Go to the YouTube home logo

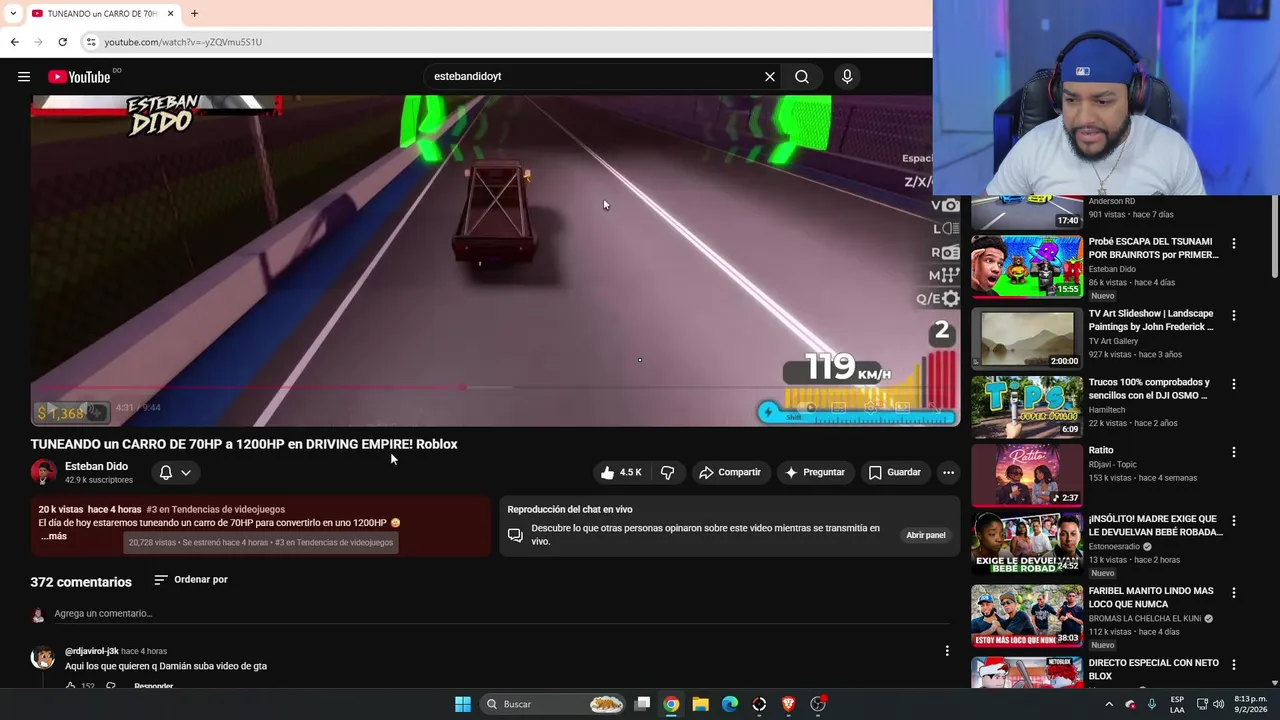coord(80,77)
